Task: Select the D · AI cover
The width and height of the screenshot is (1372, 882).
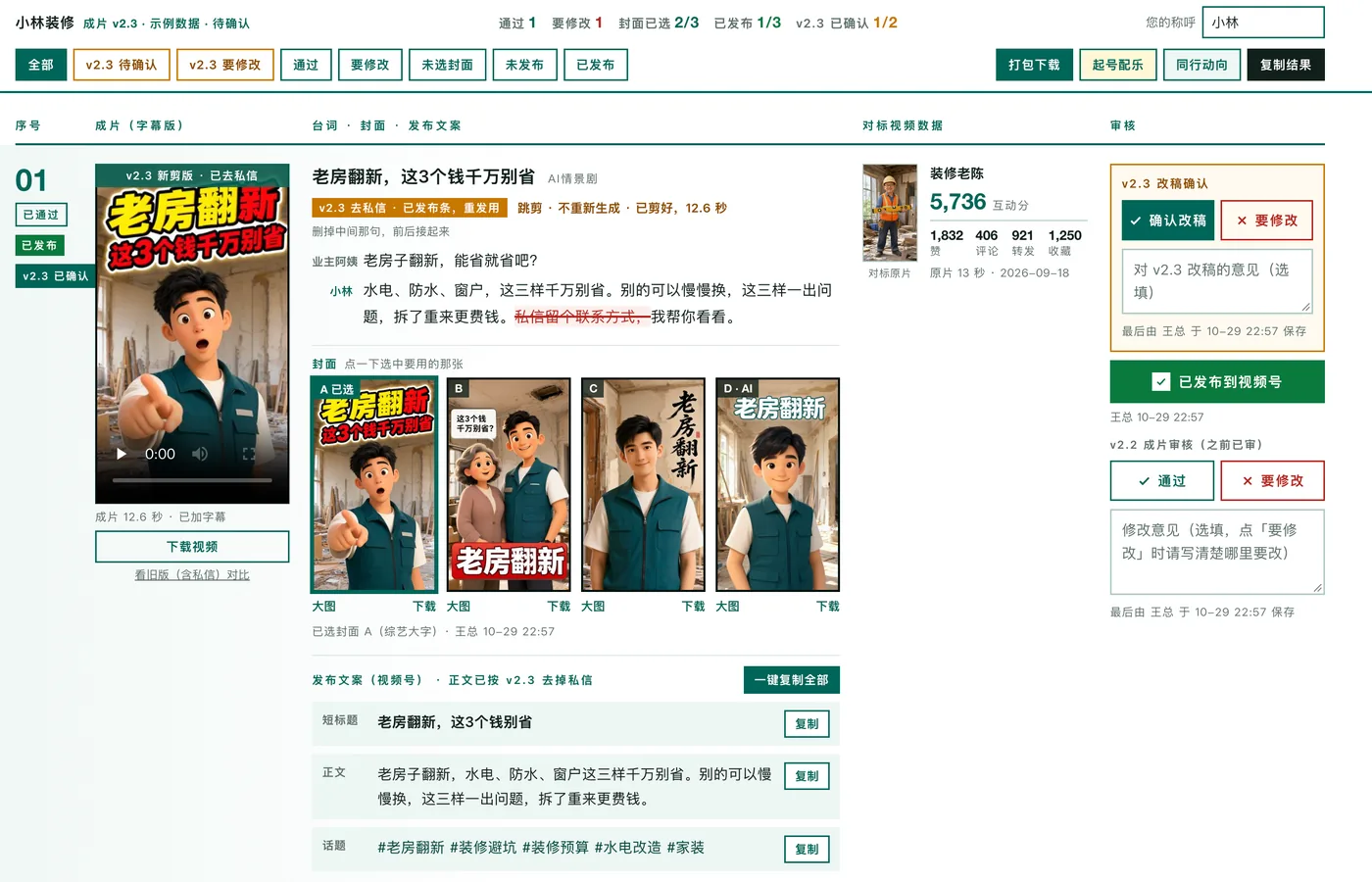Action: click(x=777, y=485)
